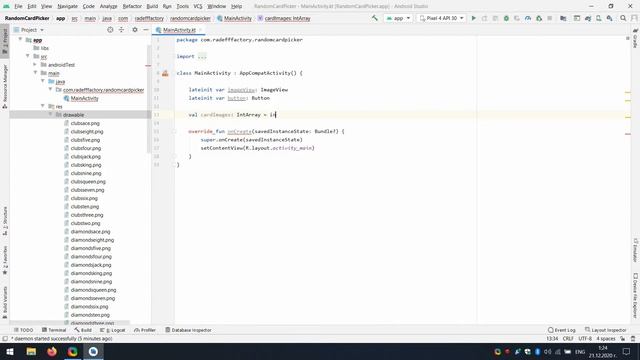Open the Build tool window at bottom
Screen dimensions: 640x360
83,330
